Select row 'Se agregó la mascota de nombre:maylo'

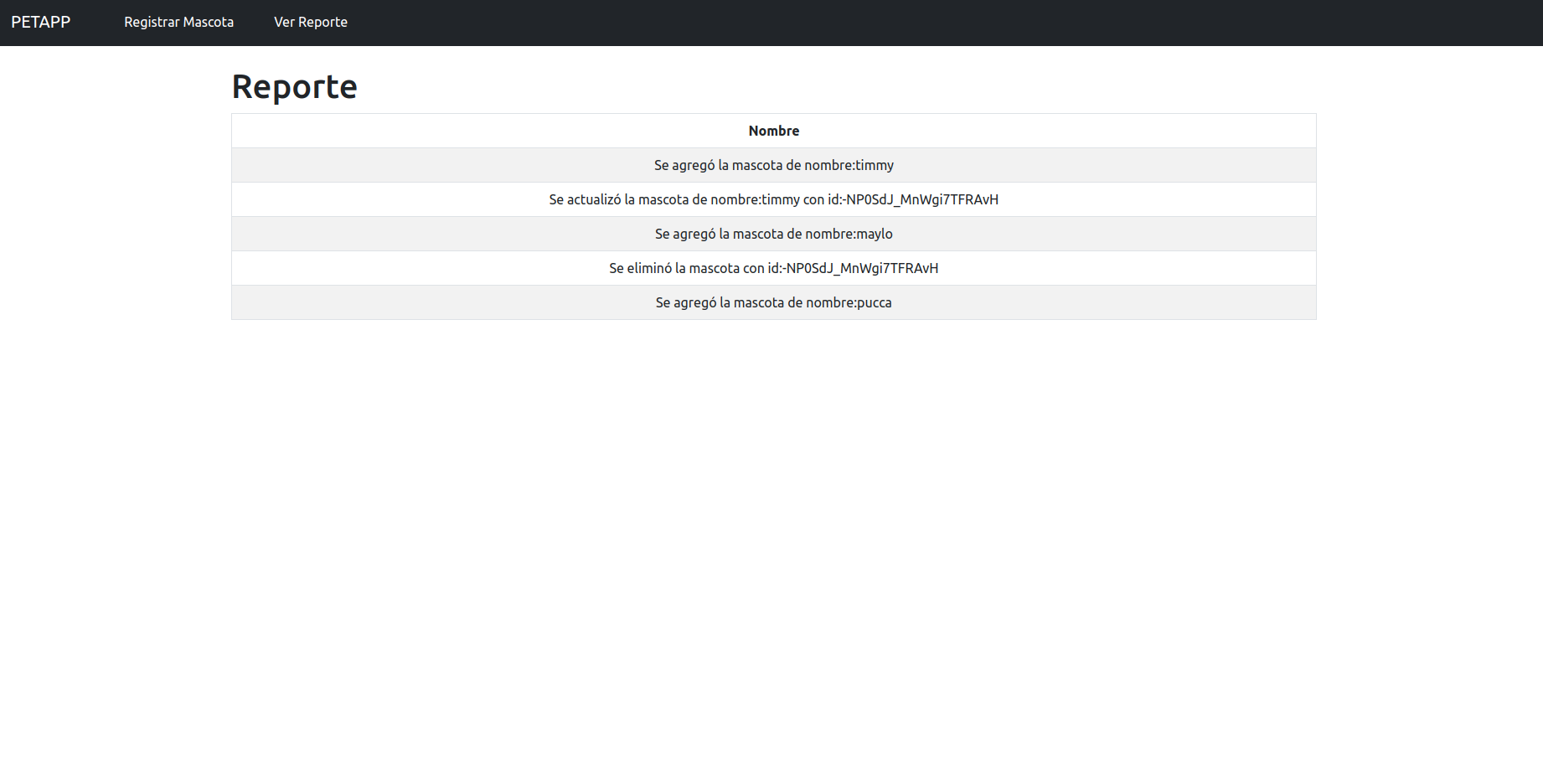(774, 234)
